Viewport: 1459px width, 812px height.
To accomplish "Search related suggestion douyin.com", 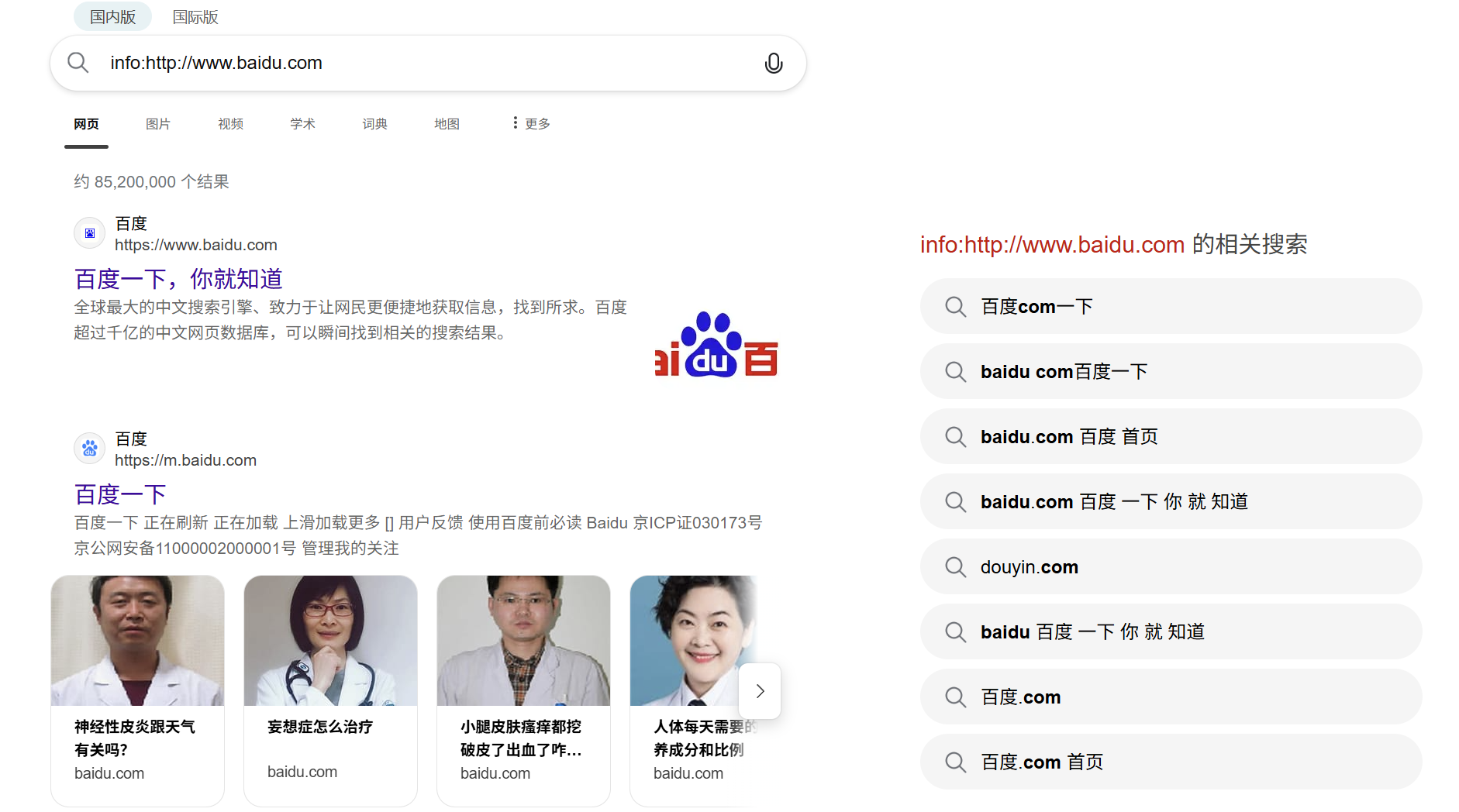I will tap(1171, 567).
